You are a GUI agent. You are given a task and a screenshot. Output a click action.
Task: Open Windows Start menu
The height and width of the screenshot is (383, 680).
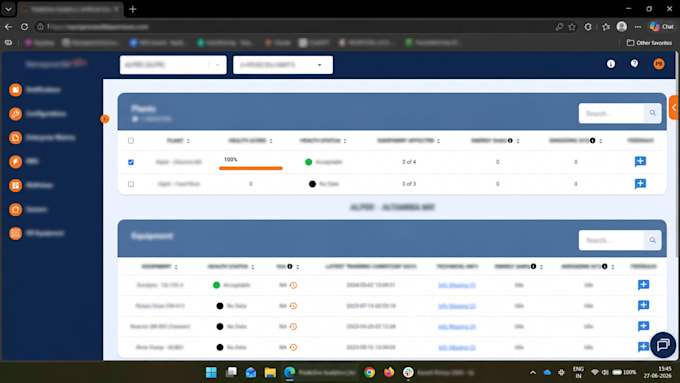pyautogui.click(x=211, y=372)
